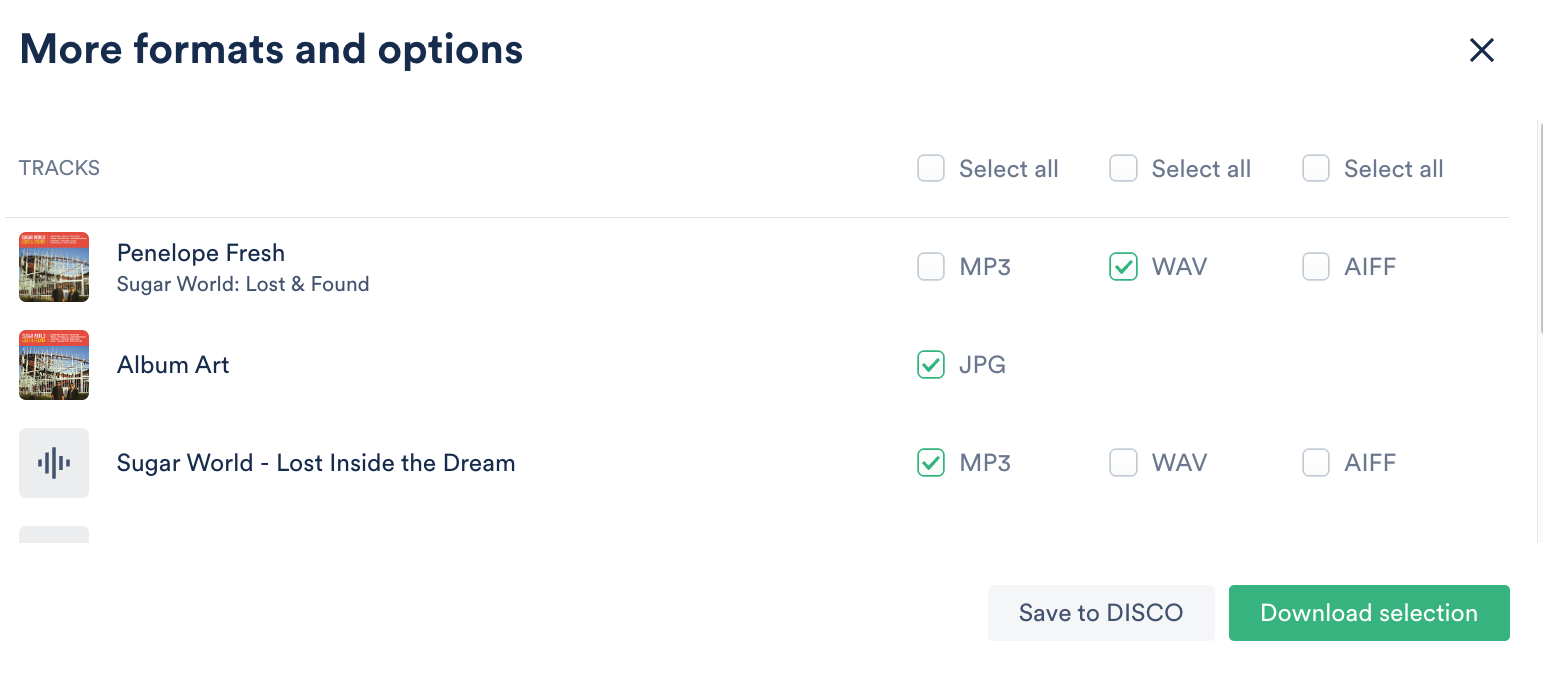Uncheck WAV for Penelope Fresh

tap(1123, 267)
